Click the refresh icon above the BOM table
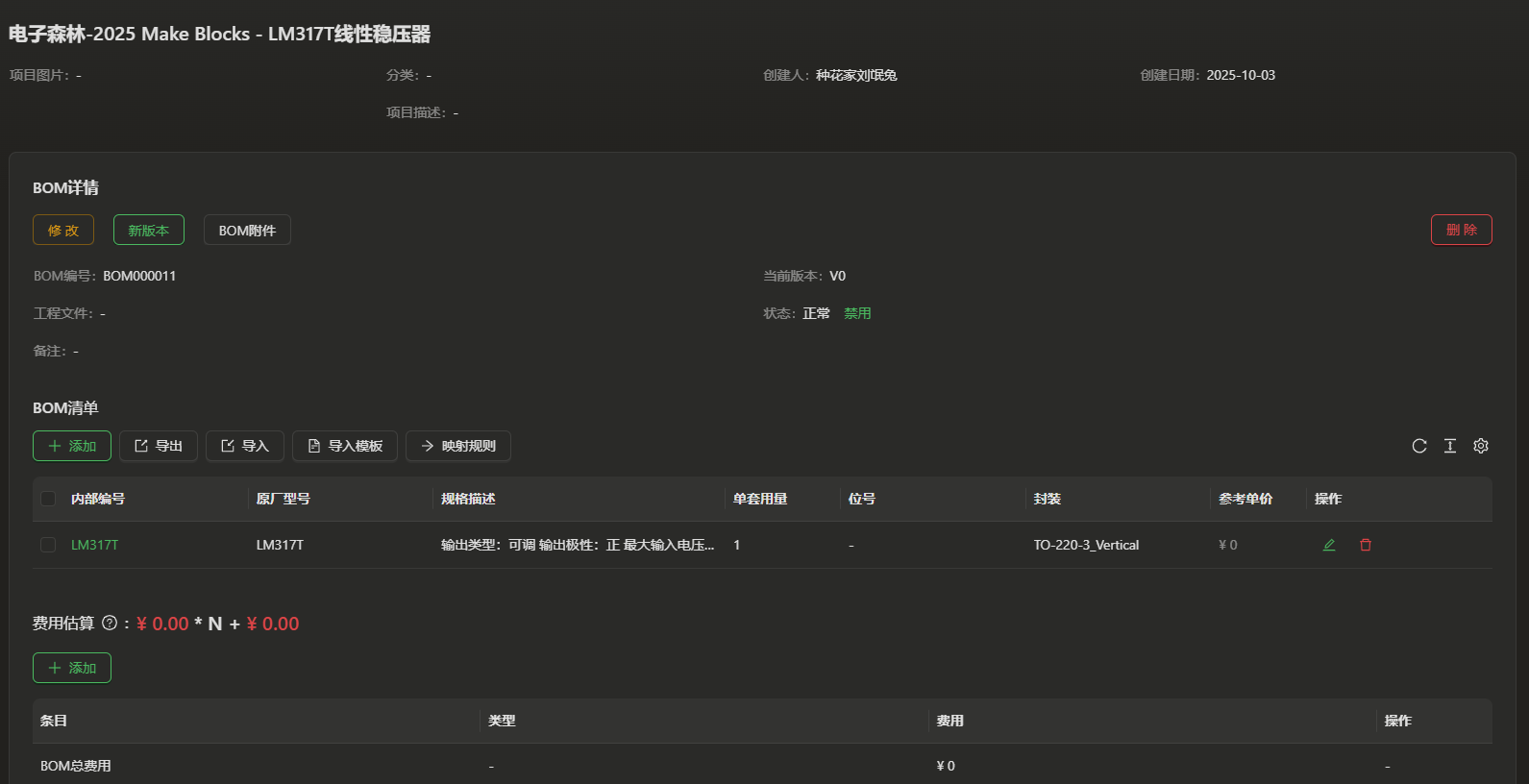Viewport: 1529px width, 784px height. coord(1418,446)
